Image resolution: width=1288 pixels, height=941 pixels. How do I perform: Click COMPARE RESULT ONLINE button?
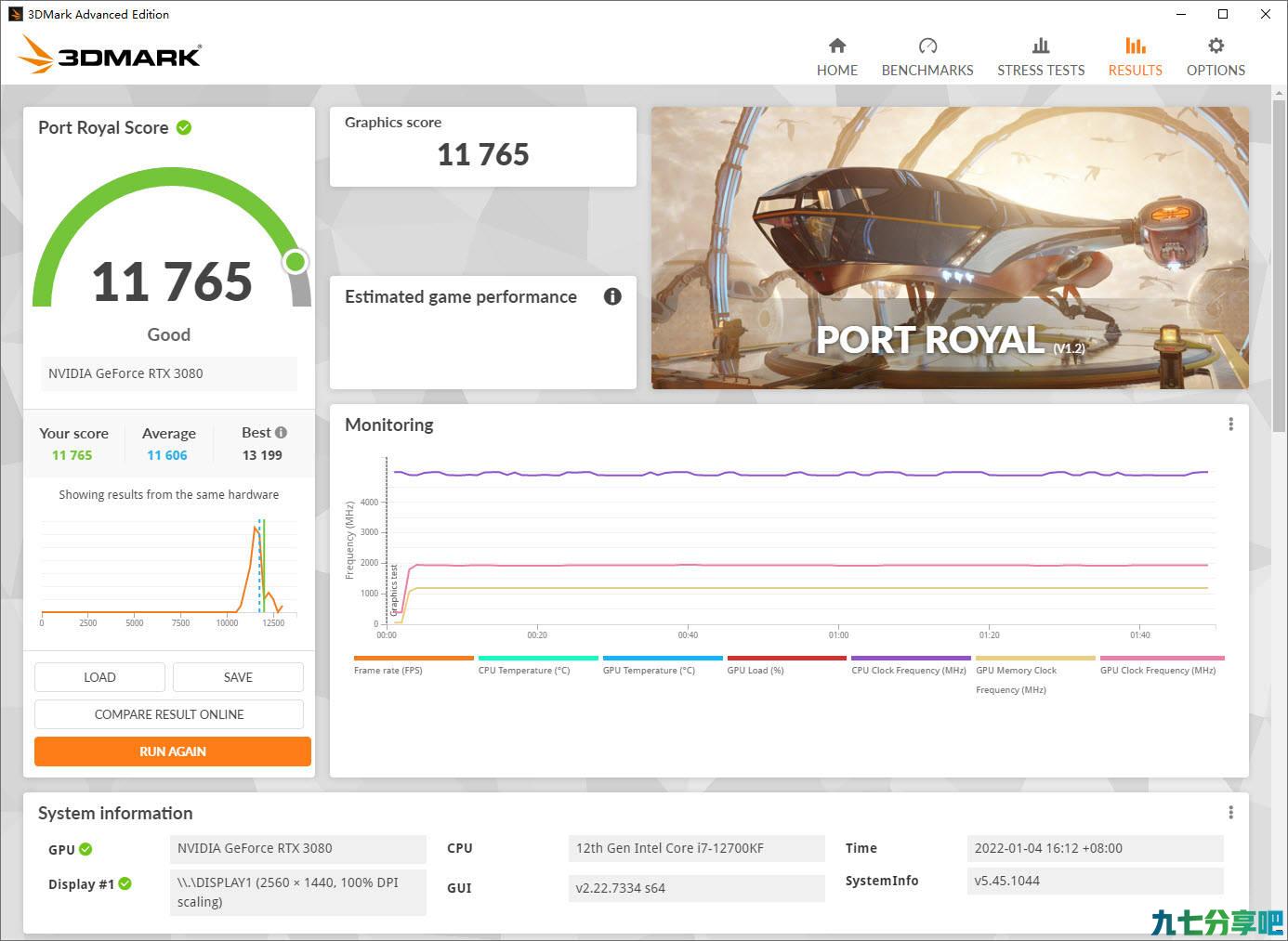pyautogui.click(x=169, y=714)
